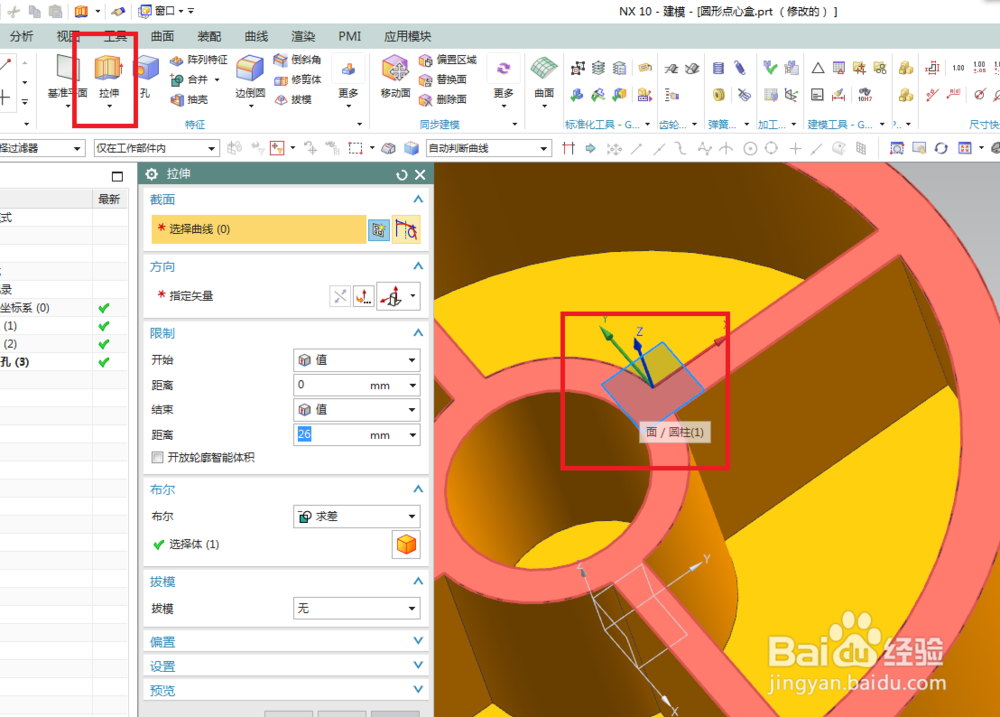Collapse the Limits (限制) group
The height and width of the screenshot is (717, 1000).
(418, 332)
